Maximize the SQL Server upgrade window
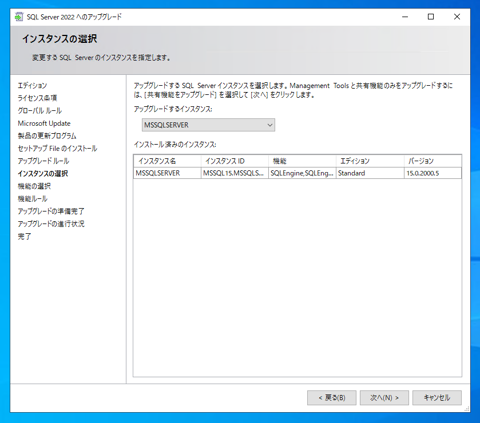This screenshot has height=423, width=480. click(x=431, y=17)
